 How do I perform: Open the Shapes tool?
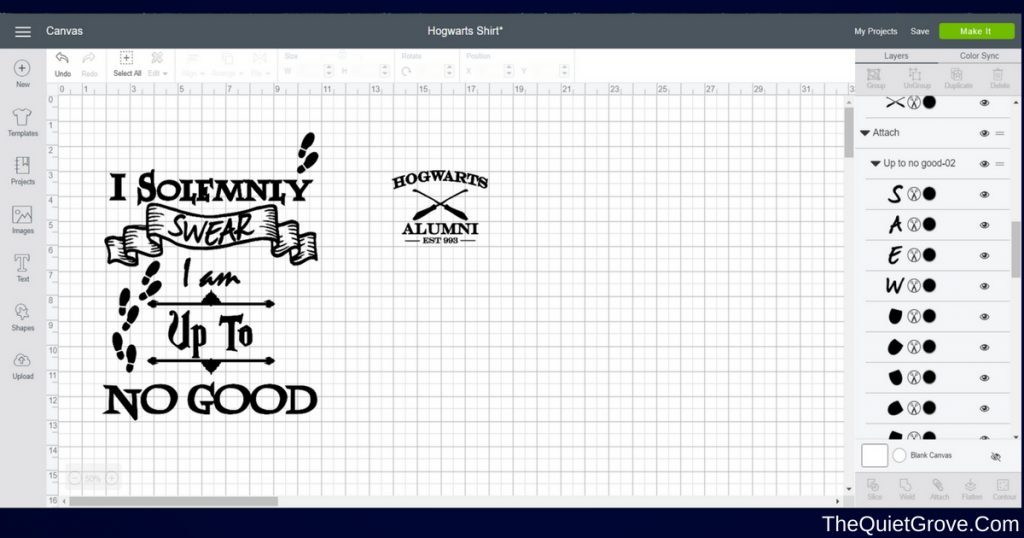point(22,317)
